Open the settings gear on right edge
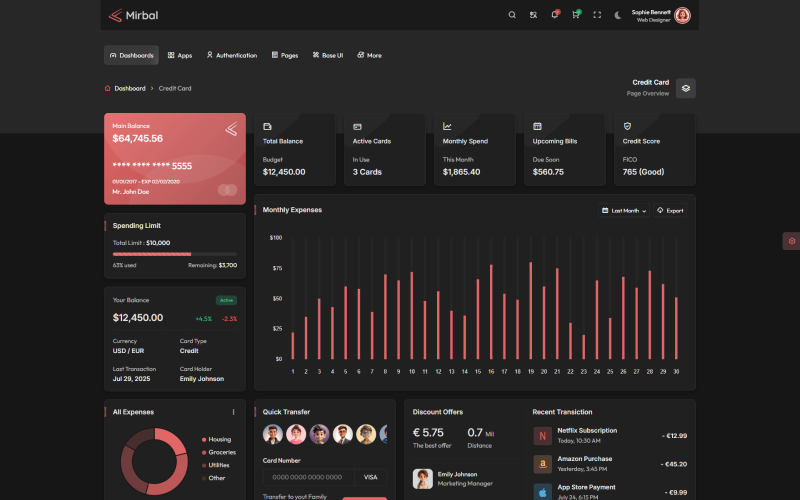The image size is (800, 500). pyautogui.click(x=791, y=241)
